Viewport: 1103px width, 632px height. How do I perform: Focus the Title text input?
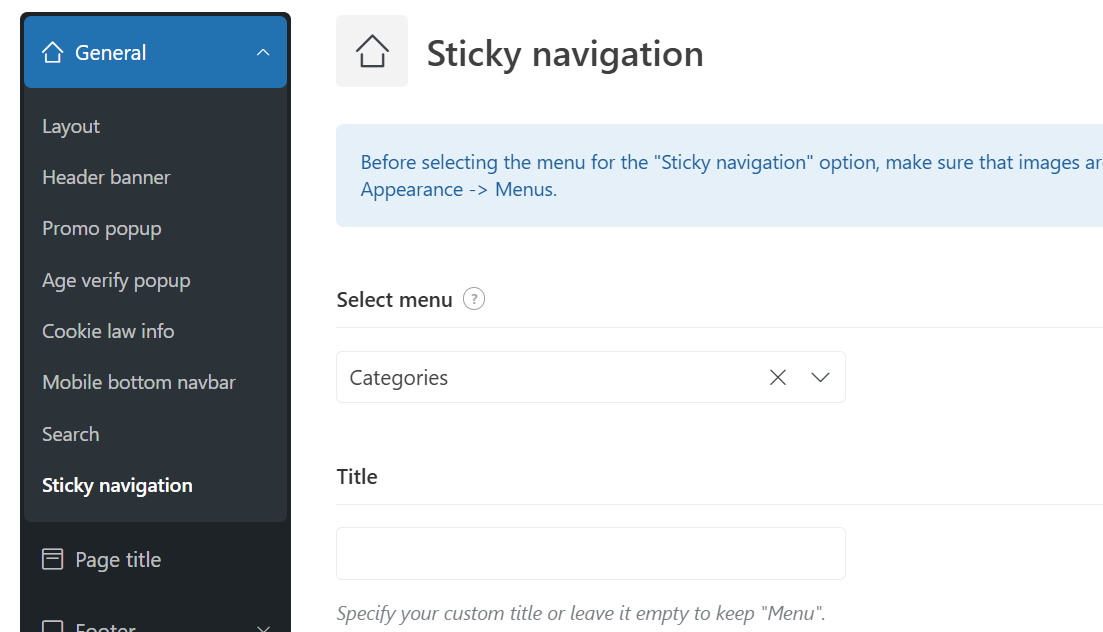(591, 554)
